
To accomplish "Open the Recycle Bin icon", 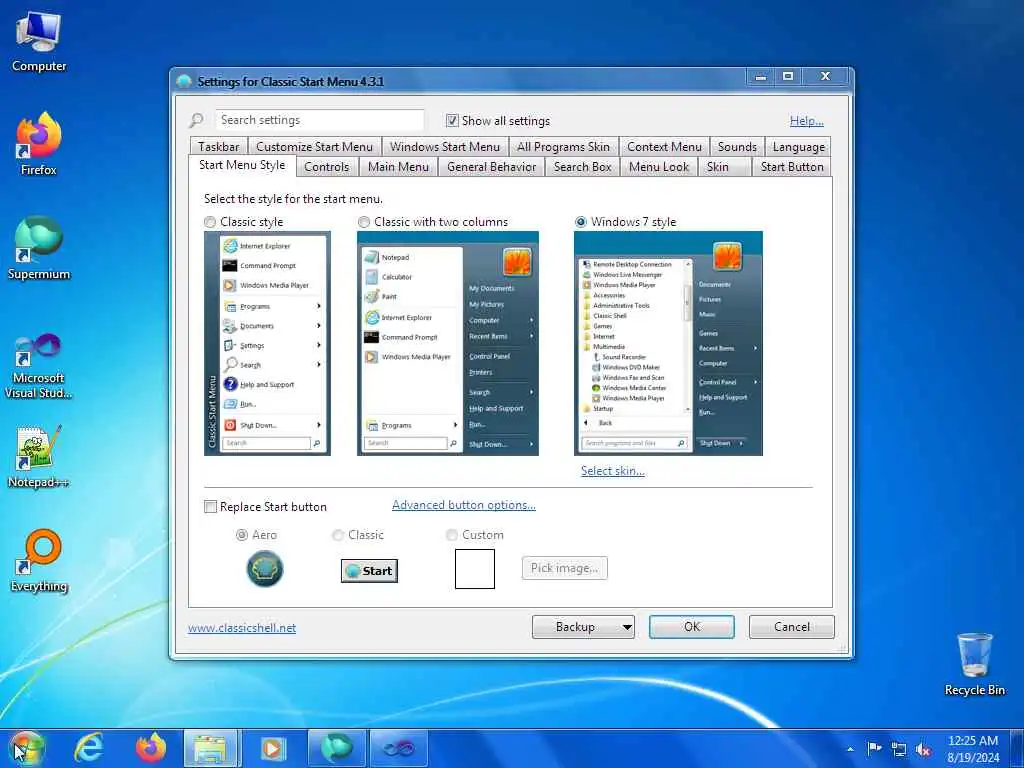I will (x=974, y=664).
